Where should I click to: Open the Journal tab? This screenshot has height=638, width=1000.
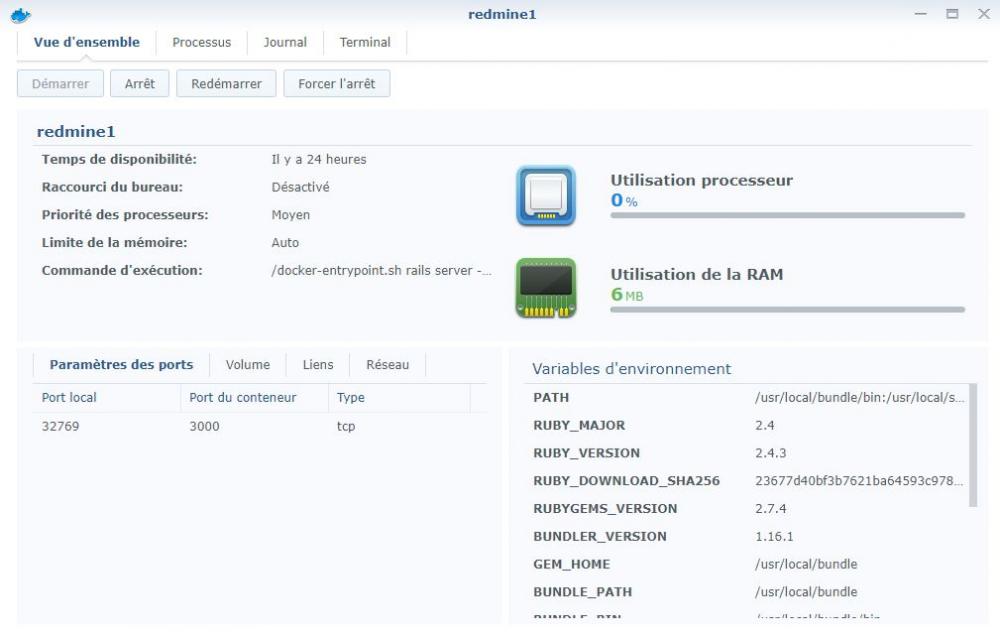pyautogui.click(x=285, y=42)
